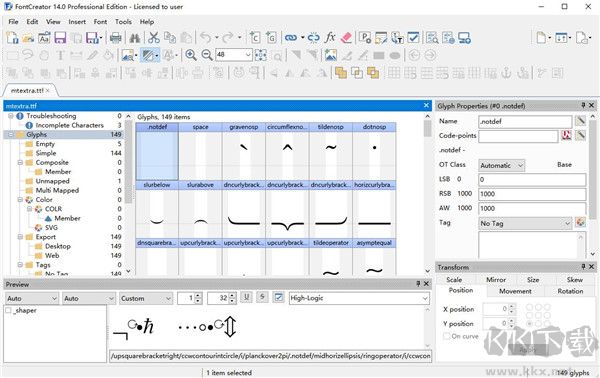Click the Print toolbar icon

point(116,37)
